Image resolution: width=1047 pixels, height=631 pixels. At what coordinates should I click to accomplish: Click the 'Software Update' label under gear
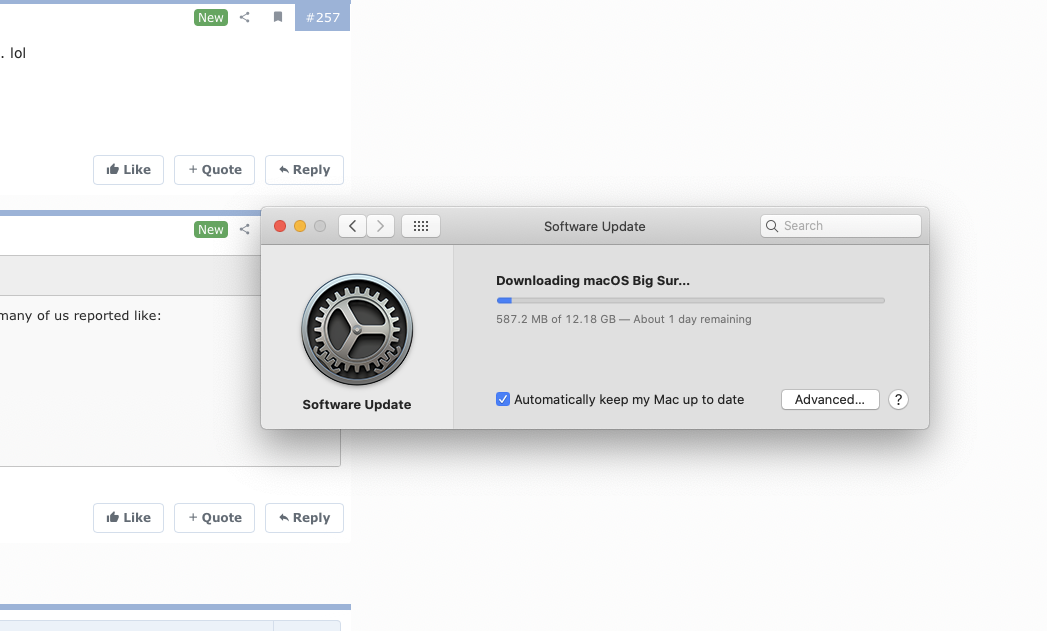pos(357,405)
